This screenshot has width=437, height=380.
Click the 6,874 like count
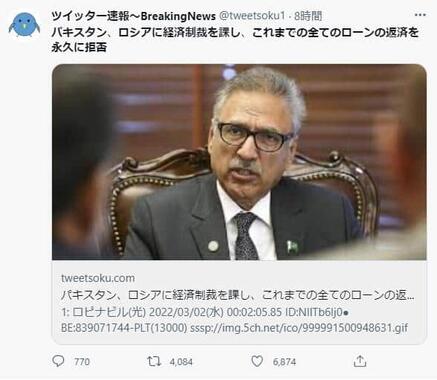284,362
